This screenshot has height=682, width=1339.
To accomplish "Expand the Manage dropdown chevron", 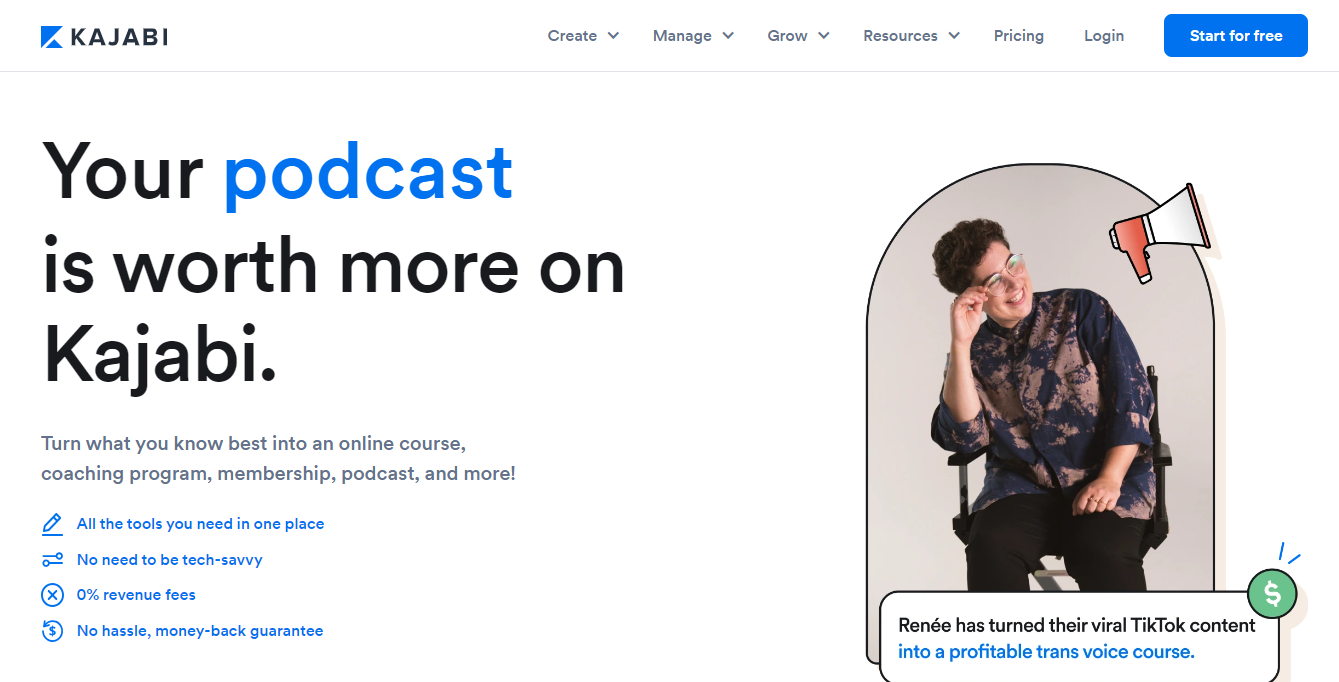I will click(728, 36).
